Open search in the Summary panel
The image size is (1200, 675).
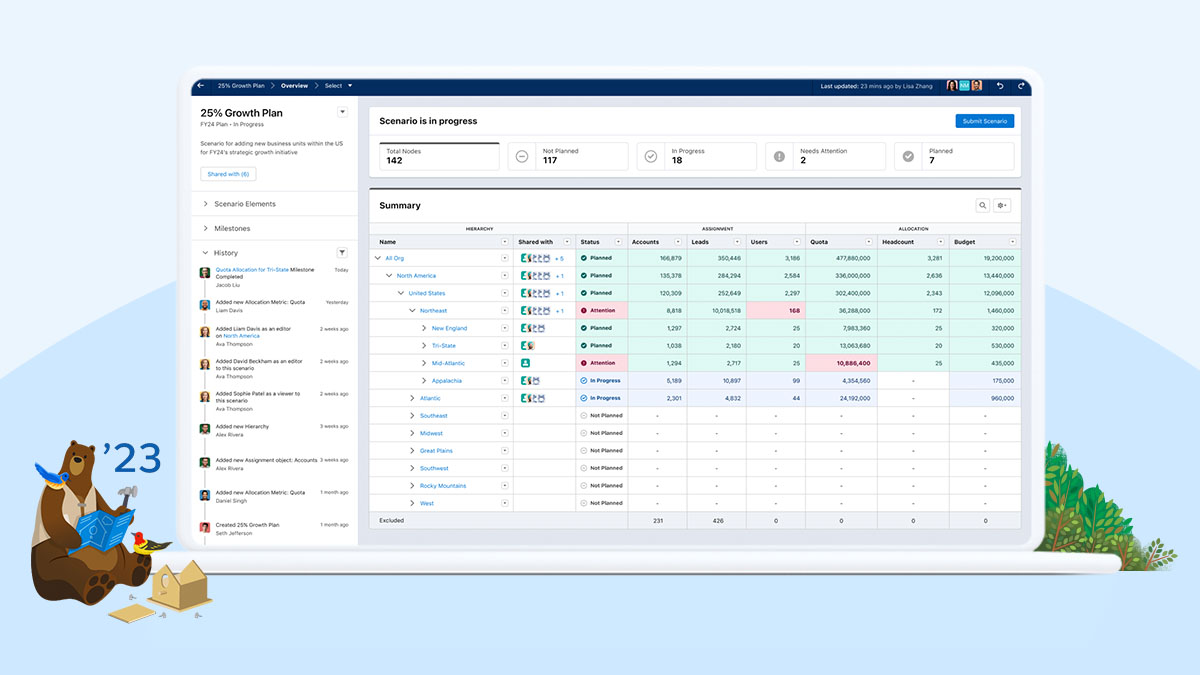(x=982, y=205)
